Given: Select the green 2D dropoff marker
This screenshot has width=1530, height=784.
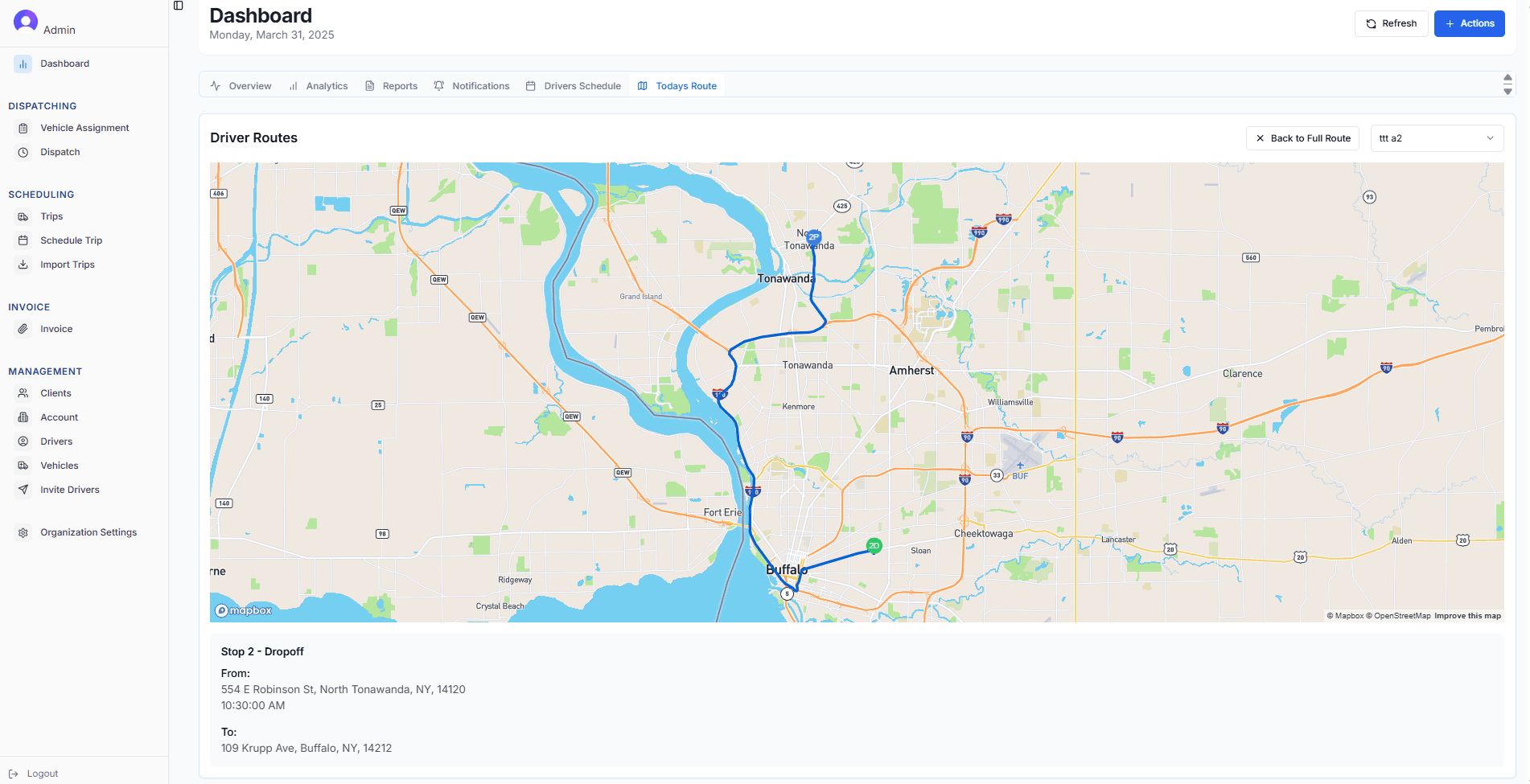Looking at the screenshot, I should click(874, 546).
